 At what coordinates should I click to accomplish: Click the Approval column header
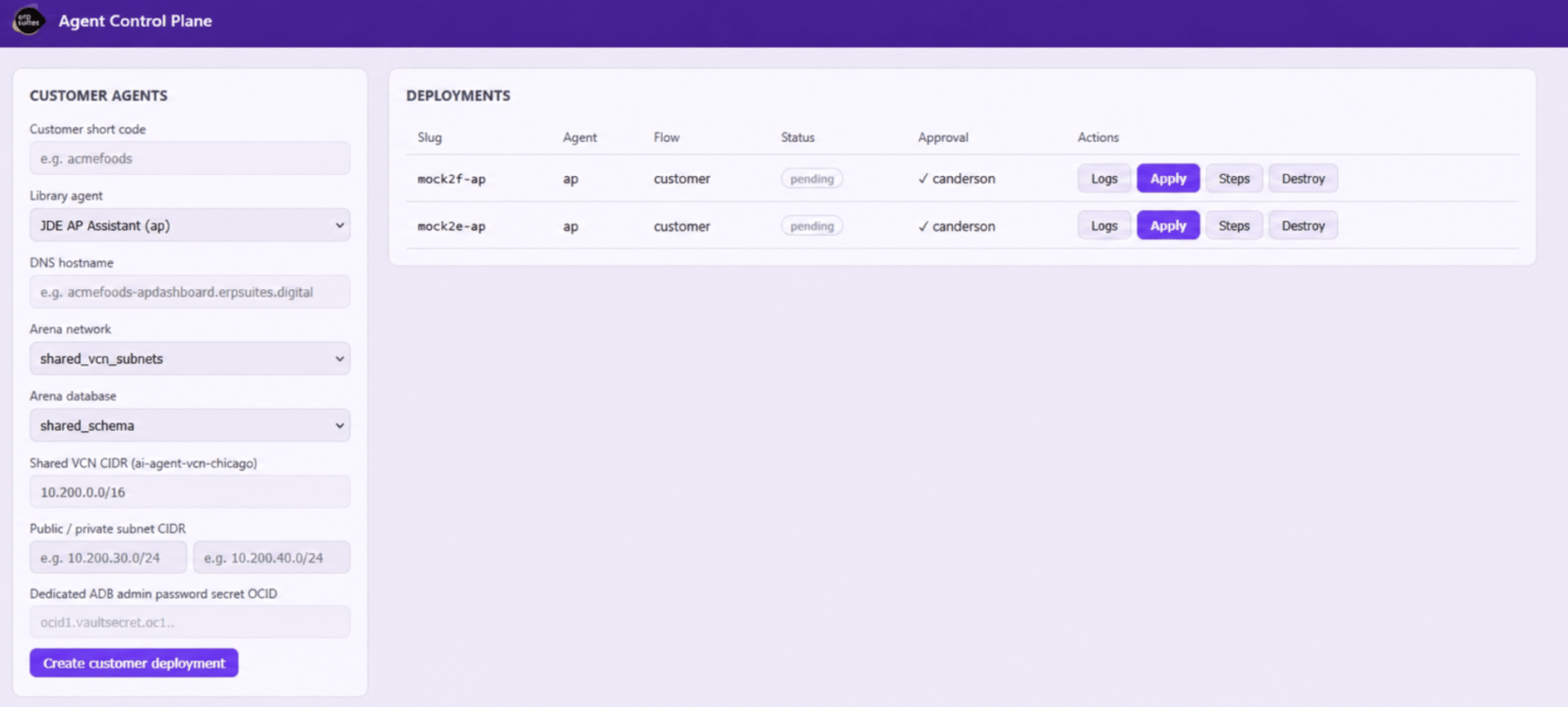pyautogui.click(x=943, y=138)
